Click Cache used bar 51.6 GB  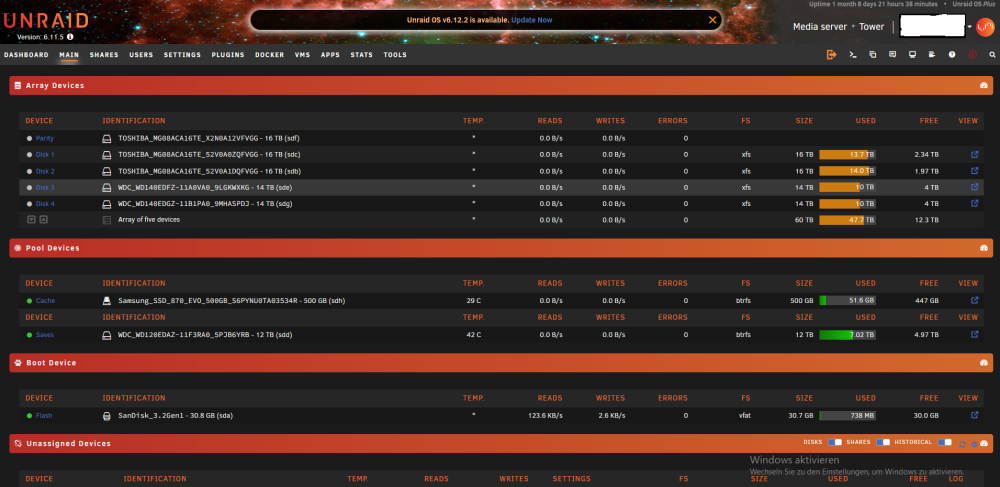(847, 300)
